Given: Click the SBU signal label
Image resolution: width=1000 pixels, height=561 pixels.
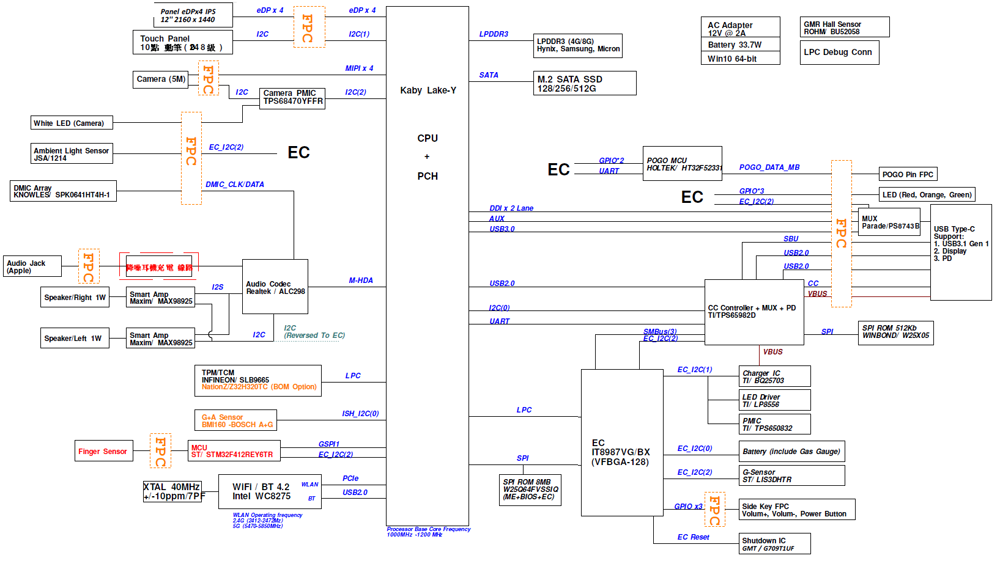Looking at the screenshot, I should click(x=791, y=239).
